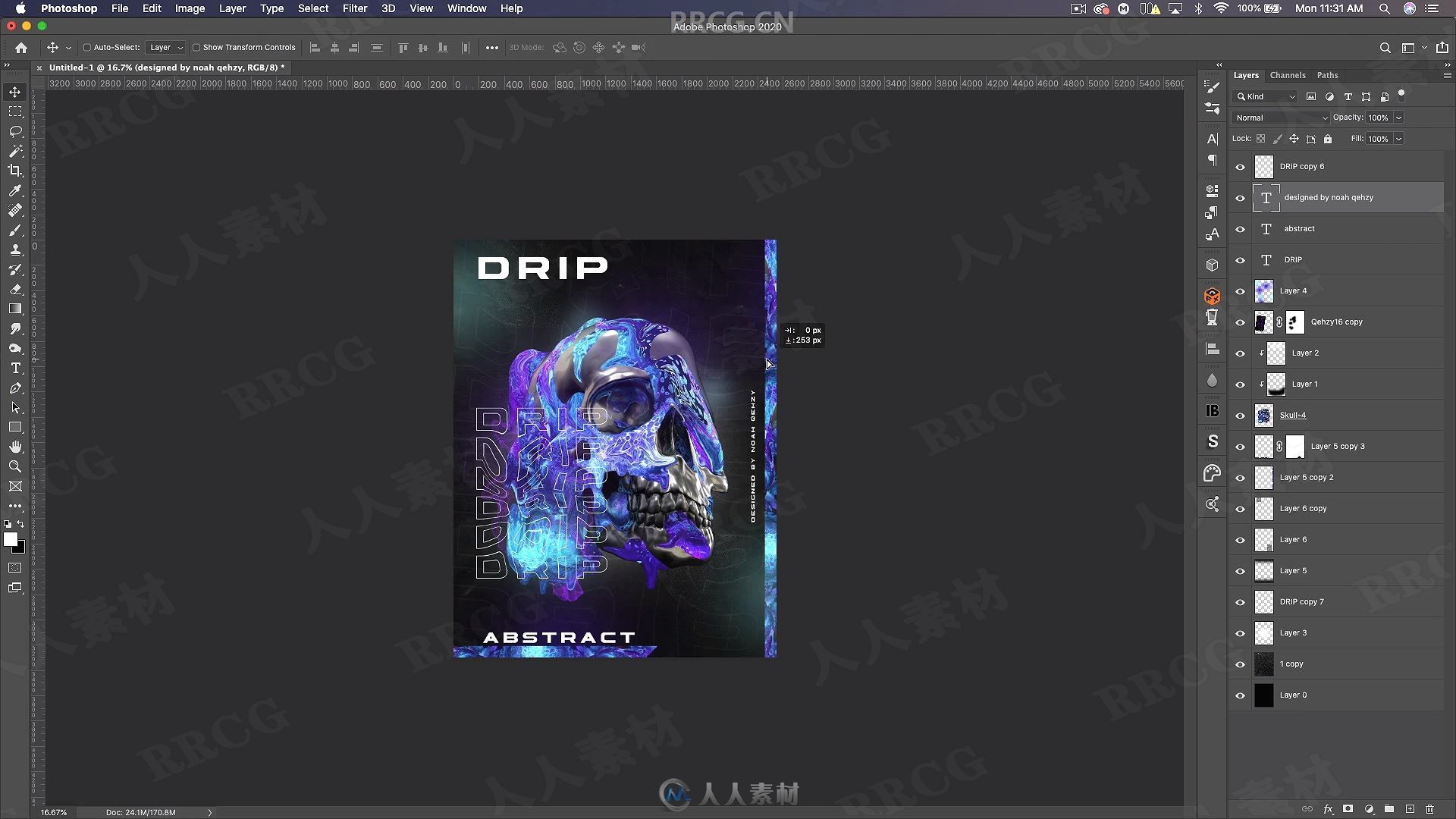Screen dimensions: 1456x819
Task: Click the Paths tab
Action: (x=1328, y=75)
